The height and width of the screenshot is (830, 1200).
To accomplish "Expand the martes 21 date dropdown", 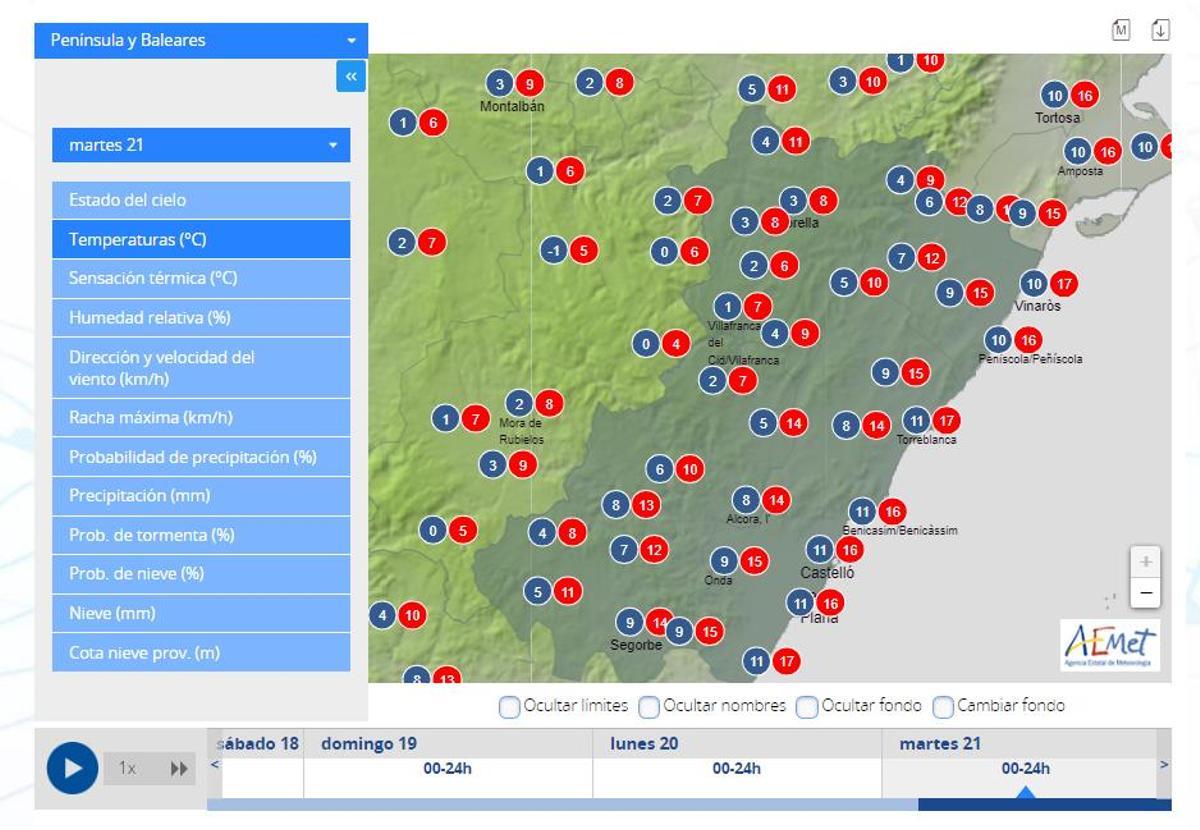I will point(201,145).
